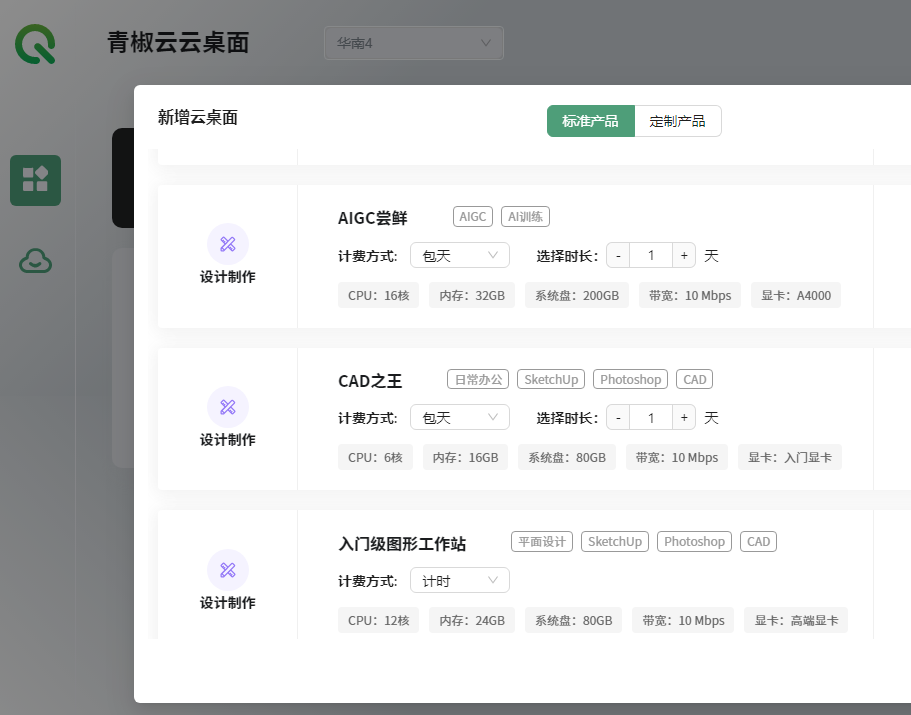
Task: Open the 计时 billing dropdown for 入门级图形工作站
Action: [460, 581]
